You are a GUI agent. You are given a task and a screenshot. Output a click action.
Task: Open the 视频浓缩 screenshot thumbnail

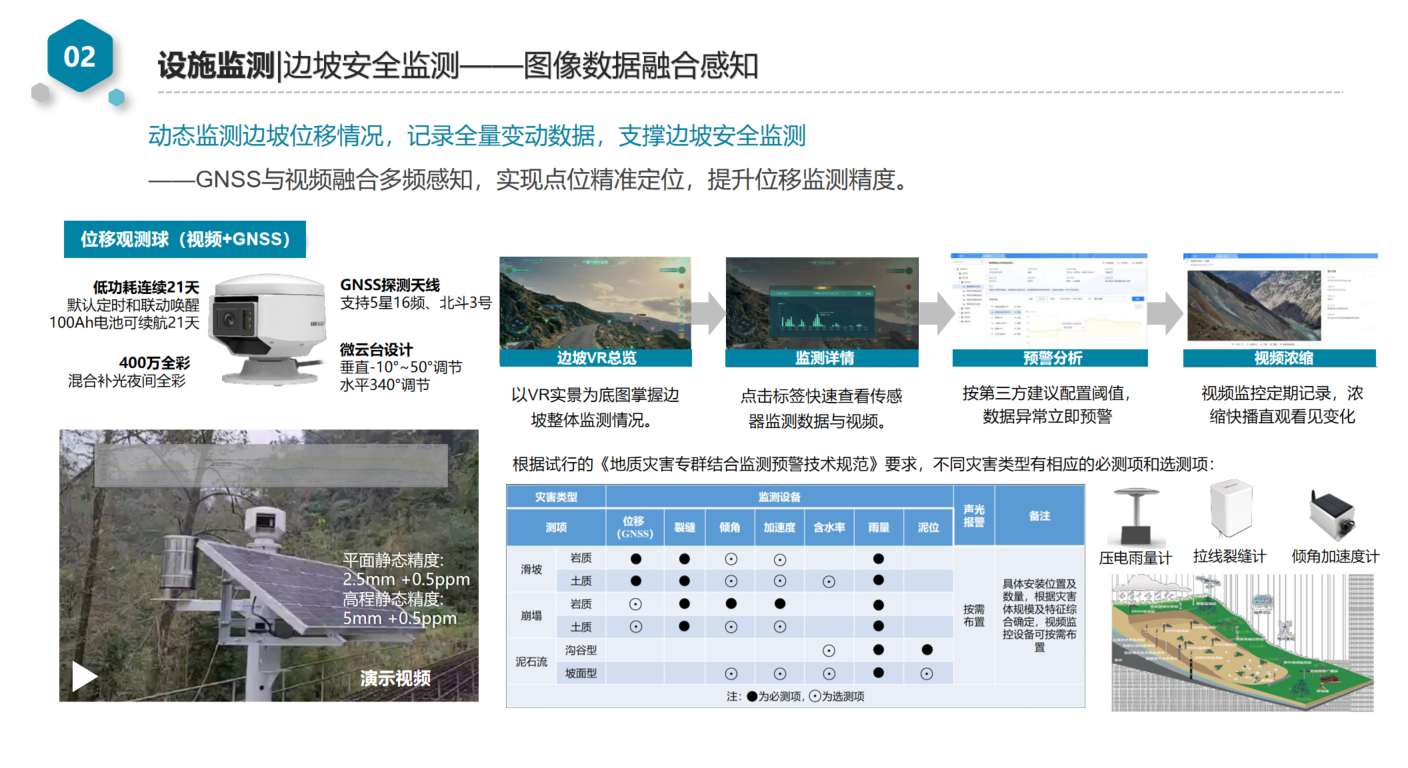tap(1280, 300)
